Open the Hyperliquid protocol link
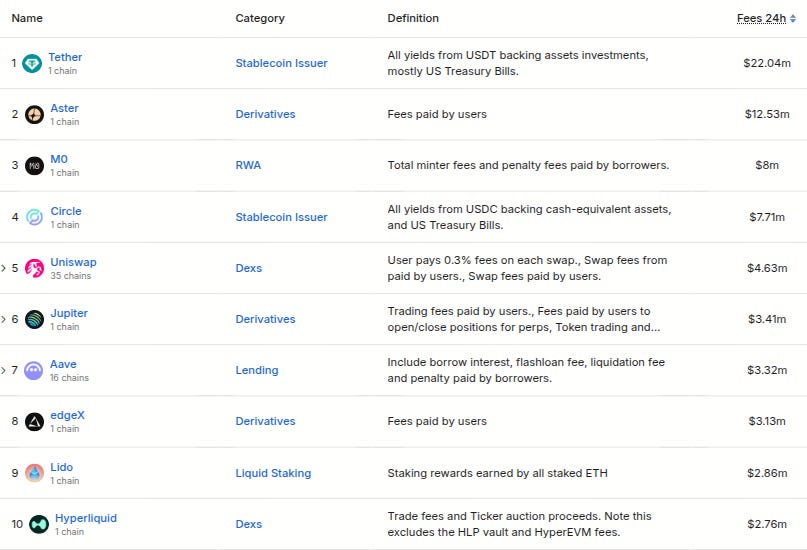Image resolution: width=807 pixels, height=550 pixels. [86, 518]
